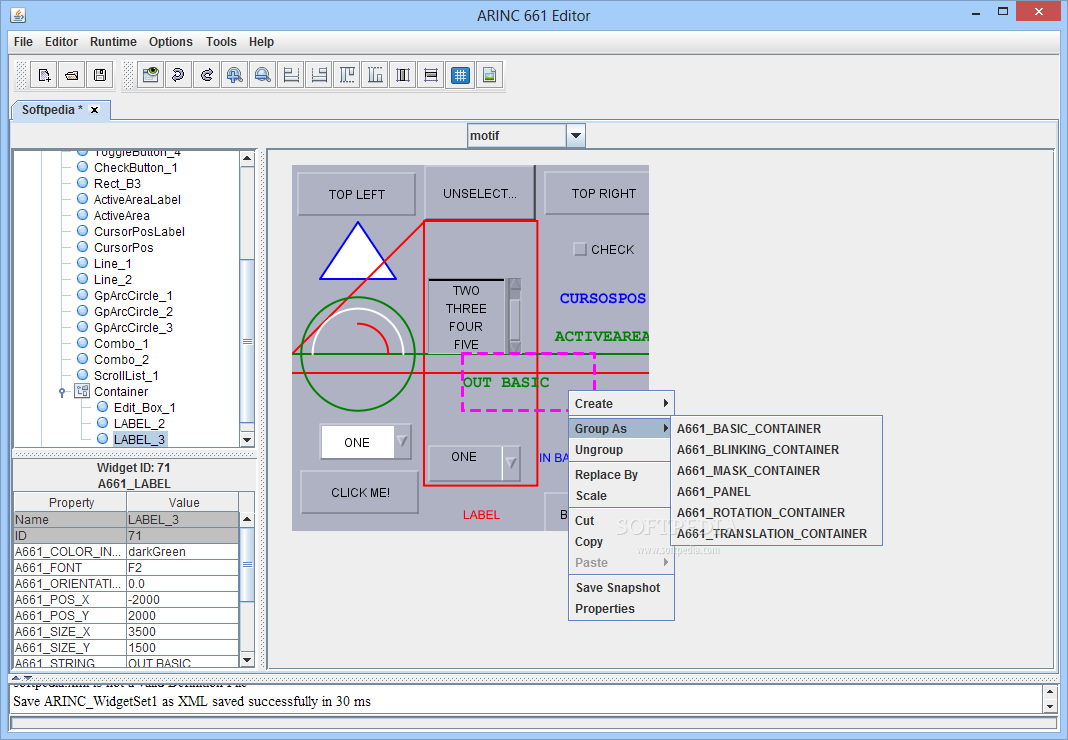Open the Group As submenu entry
The width and height of the screenshot is (1068, 740).
click(x=620, y=429)
